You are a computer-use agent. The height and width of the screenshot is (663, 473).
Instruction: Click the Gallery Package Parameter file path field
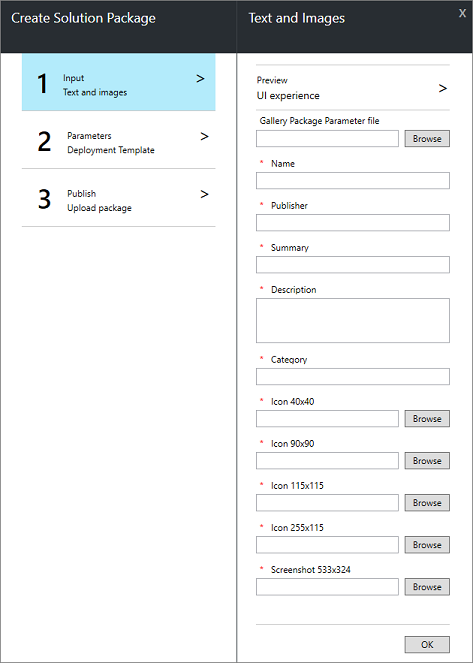[x=327, y=139]
